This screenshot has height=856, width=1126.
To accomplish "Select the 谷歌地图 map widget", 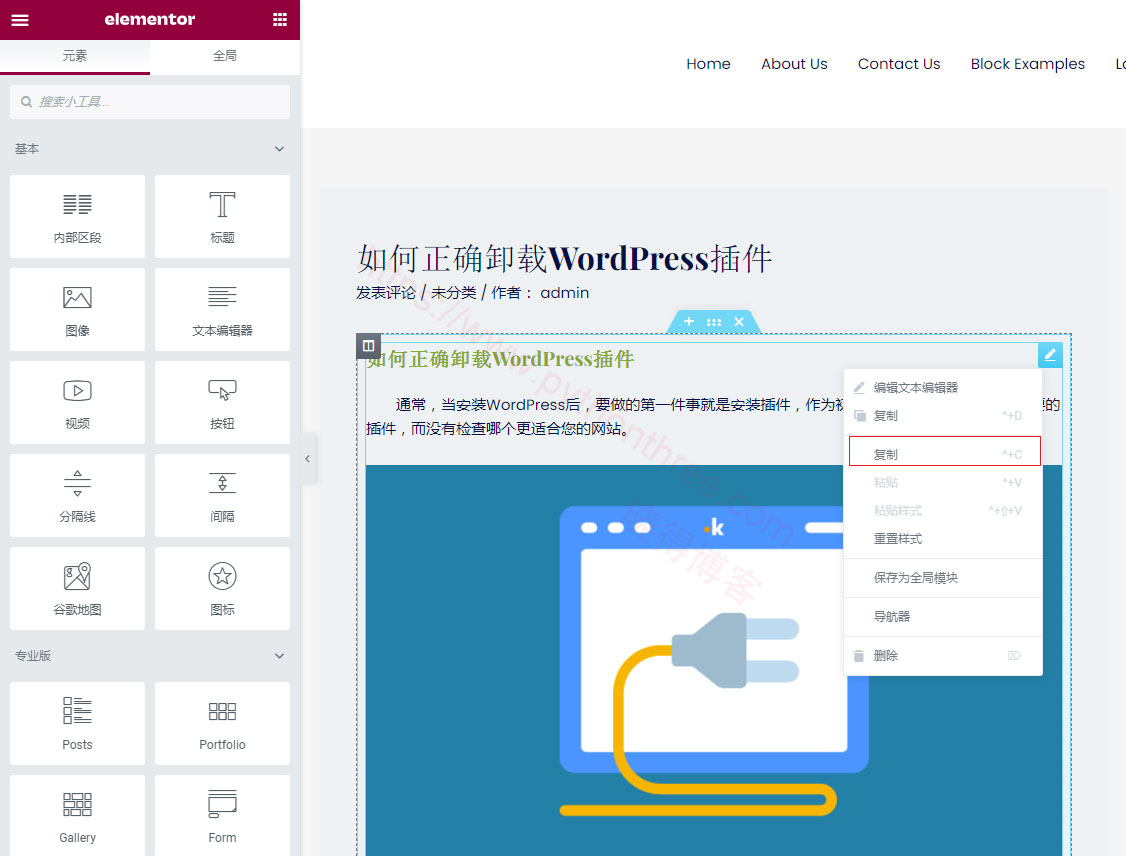I will point(78,588).
